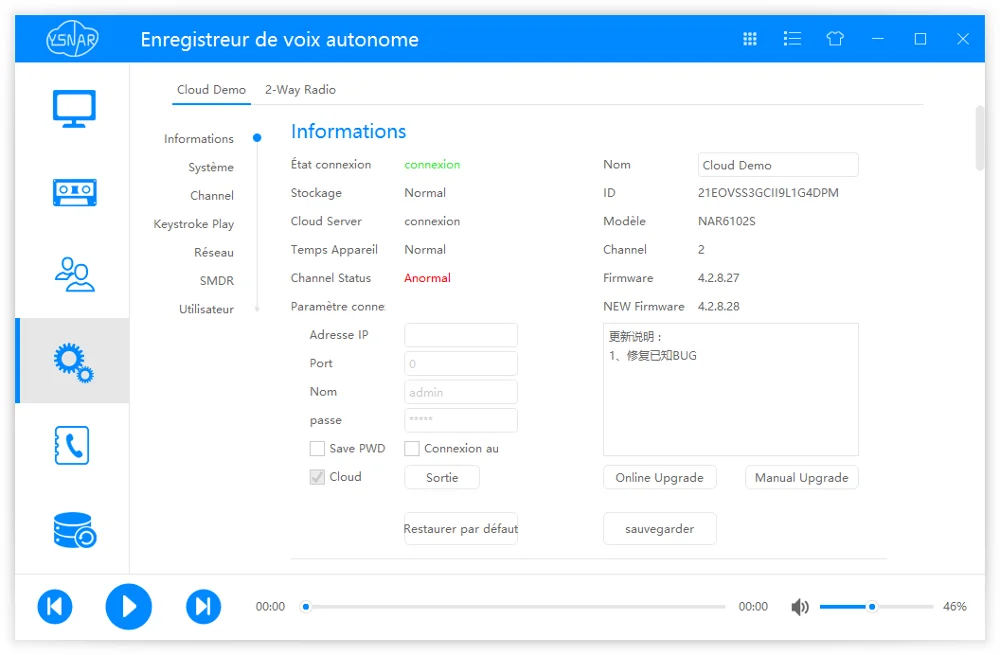
Task: Click the Nom admin input field
Action: pos(460,392)
